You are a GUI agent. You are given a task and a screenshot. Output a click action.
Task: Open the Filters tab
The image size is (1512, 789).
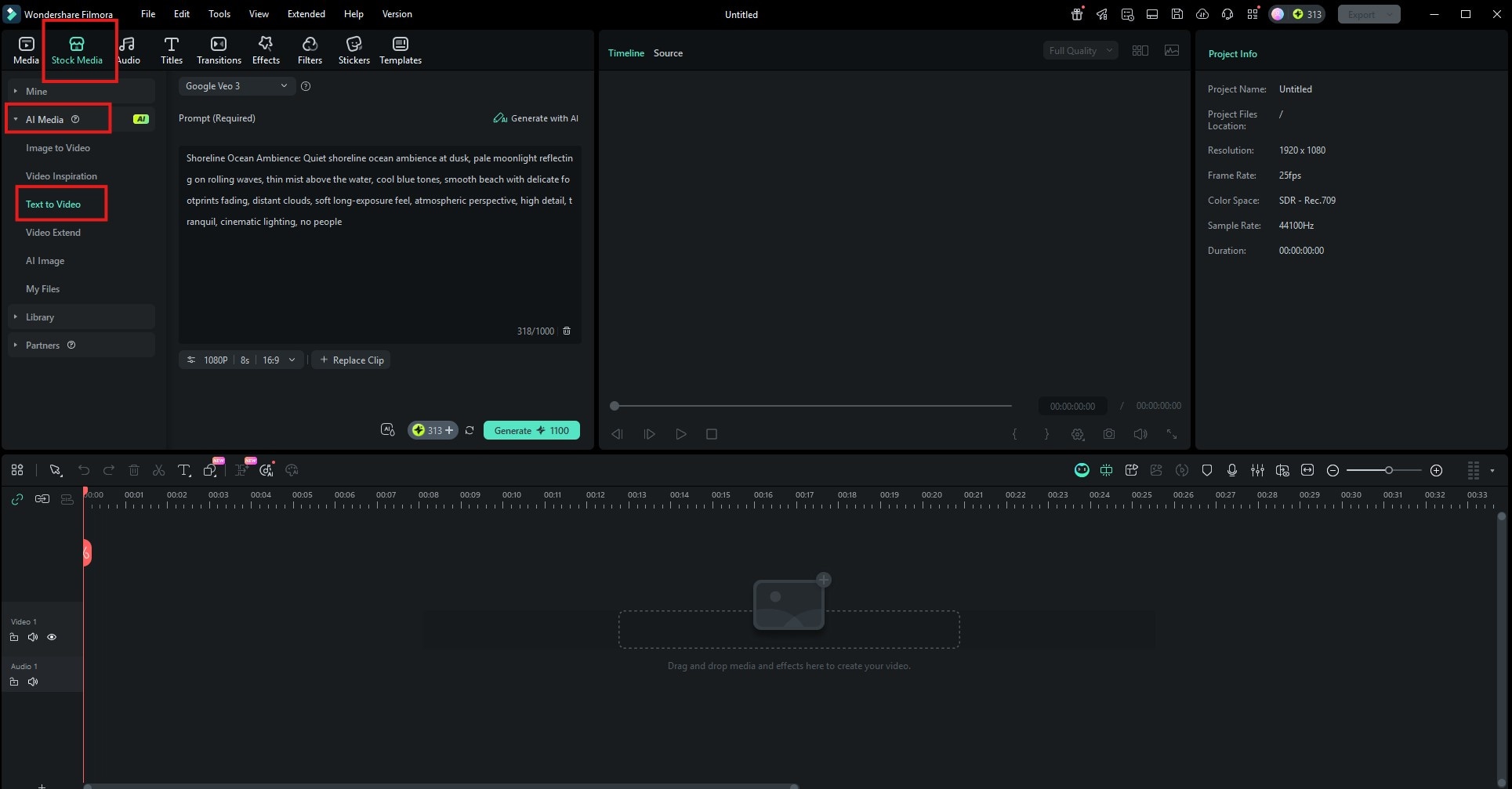(x=310, y=50)
